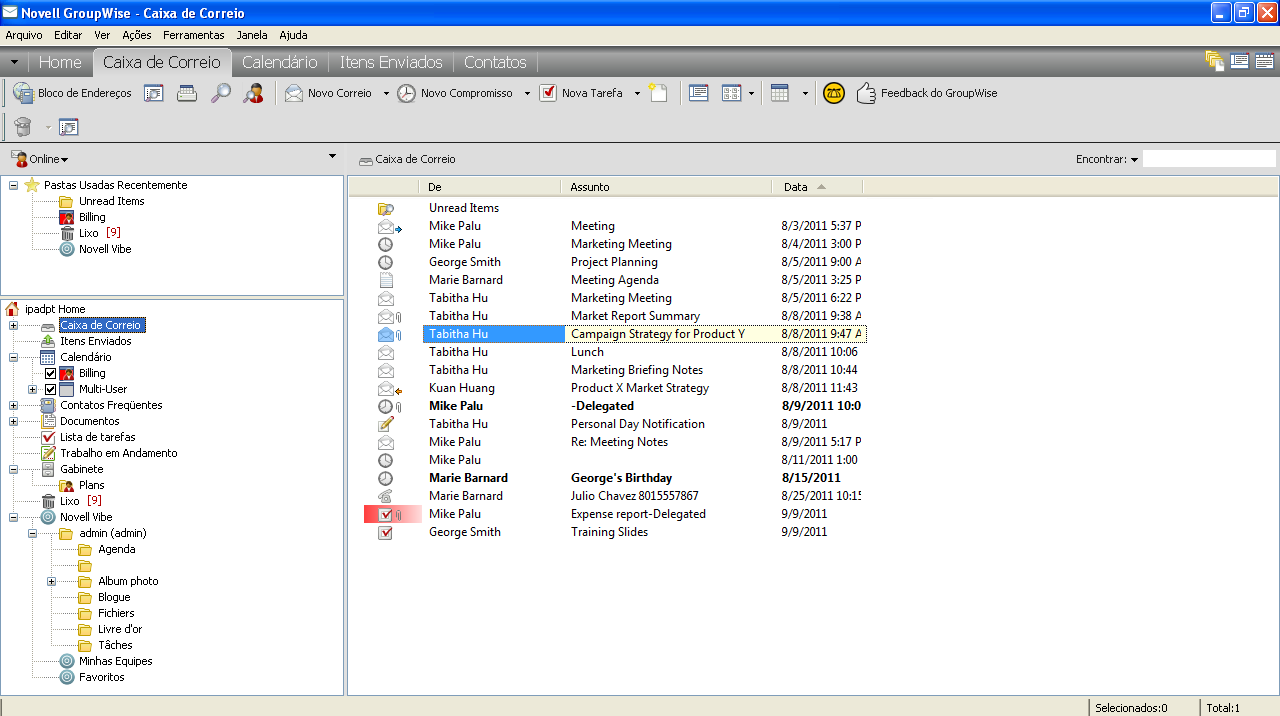Select Lista de tarefas in folder tree

point(97,437)
